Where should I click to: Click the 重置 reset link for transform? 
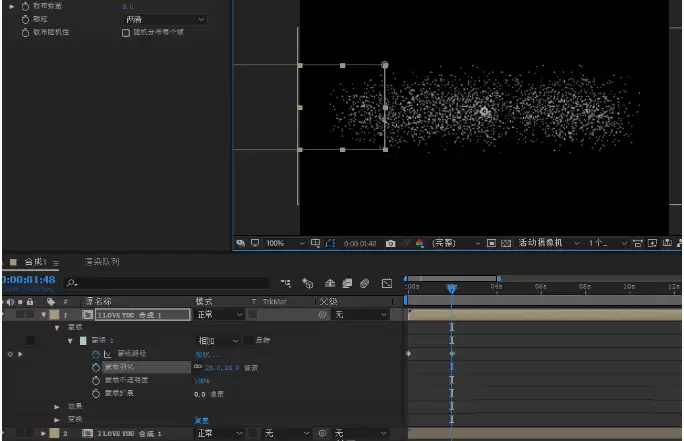click(x=201, y=420)
